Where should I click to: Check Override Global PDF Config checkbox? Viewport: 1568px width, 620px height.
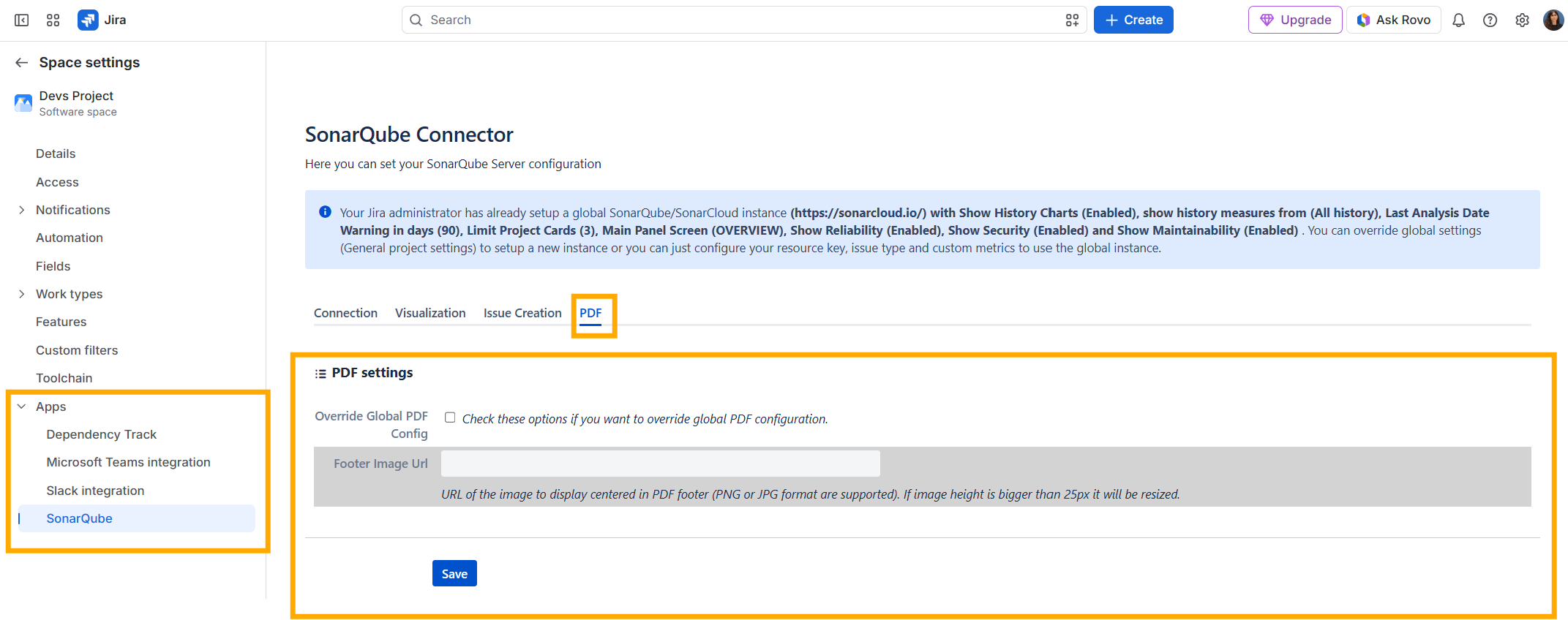[450, 417]
